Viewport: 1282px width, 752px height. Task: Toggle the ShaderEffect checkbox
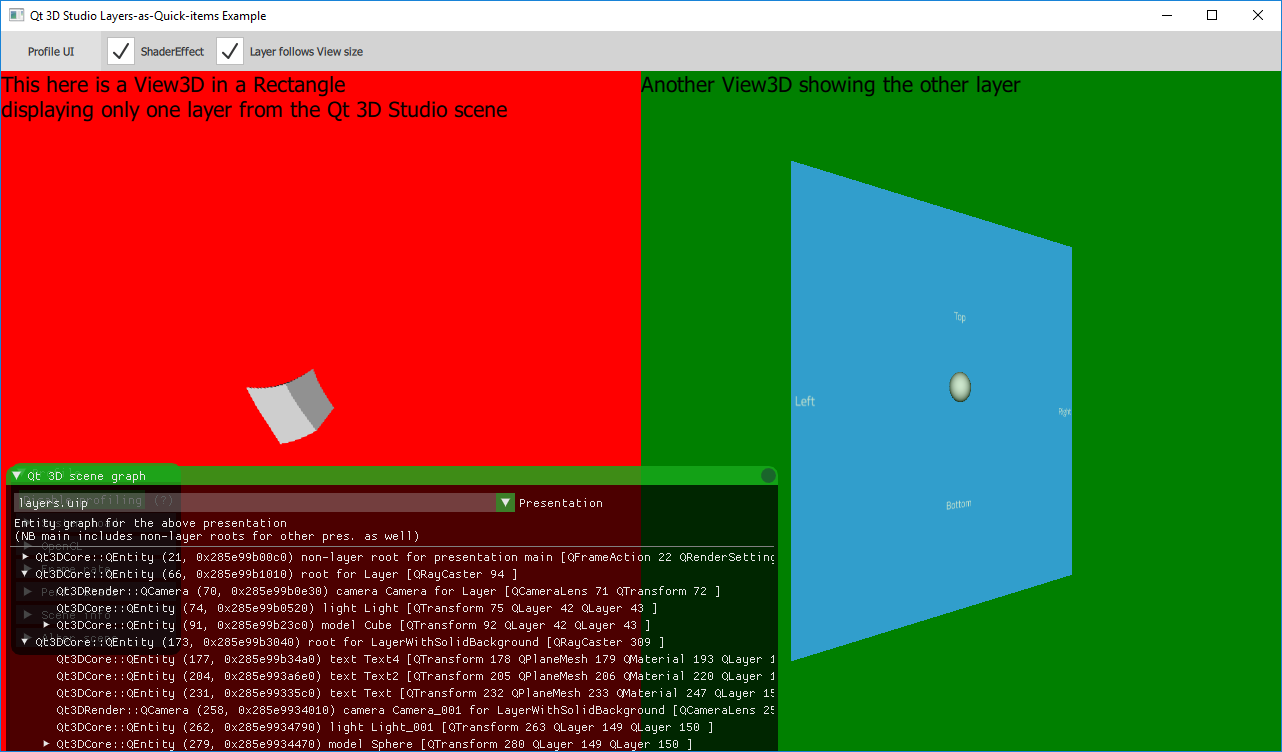[121, 52]
